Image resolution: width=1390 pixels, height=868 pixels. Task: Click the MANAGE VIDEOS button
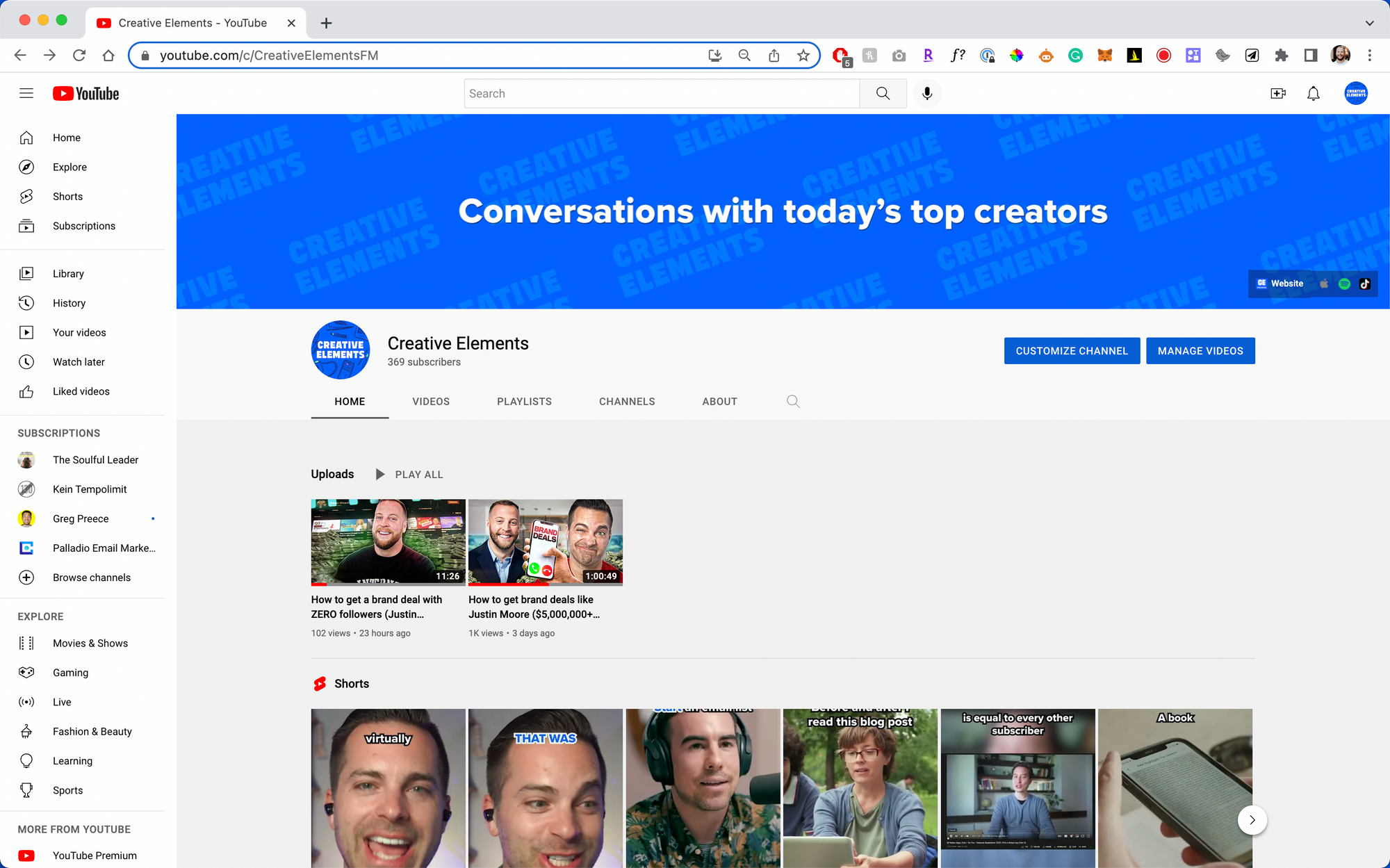pos(1200,350)
